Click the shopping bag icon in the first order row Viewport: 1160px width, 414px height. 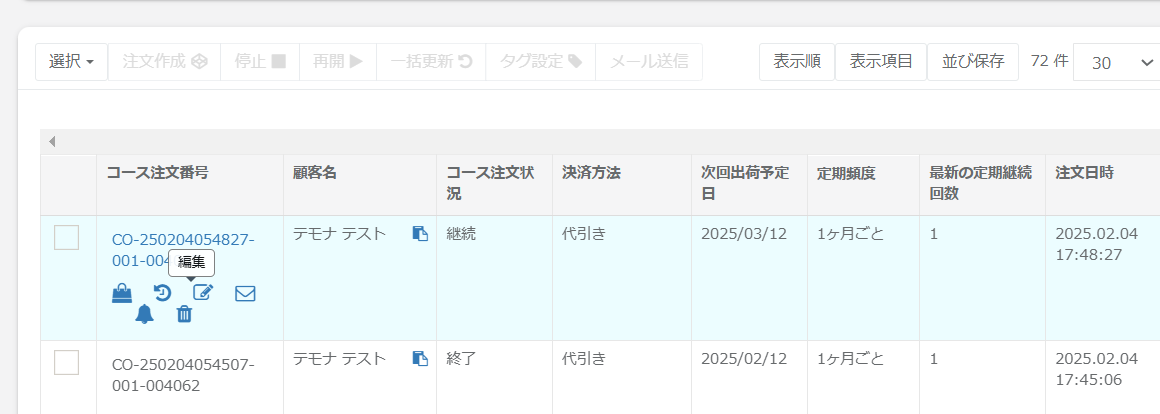point(121,293)
